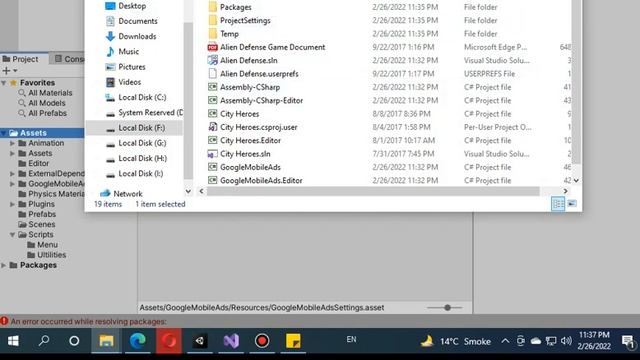This screenshot has height=360, width=640.
Task: Click the file list horizontal scrollbar
Action: pos(373,191)
